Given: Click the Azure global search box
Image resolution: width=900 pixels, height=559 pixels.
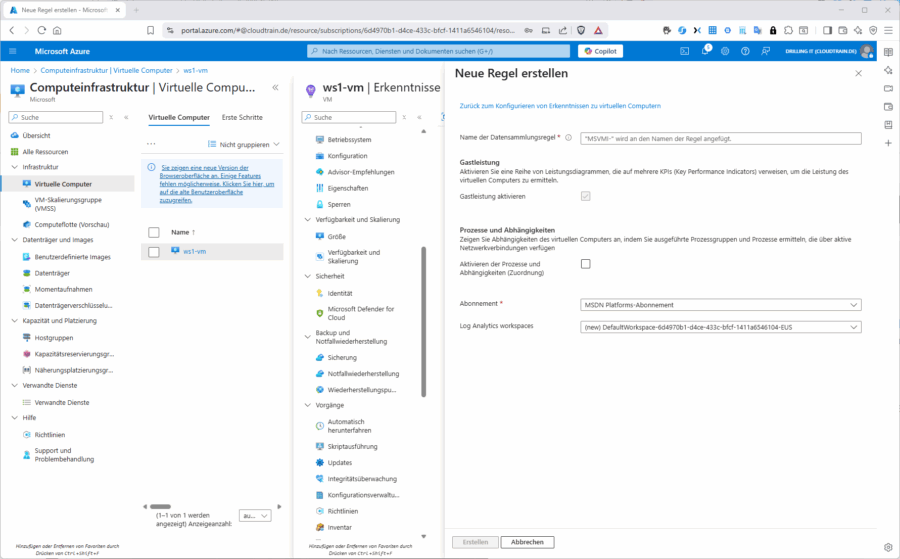Looking at the screenshot, I should [x=439, y=51].
